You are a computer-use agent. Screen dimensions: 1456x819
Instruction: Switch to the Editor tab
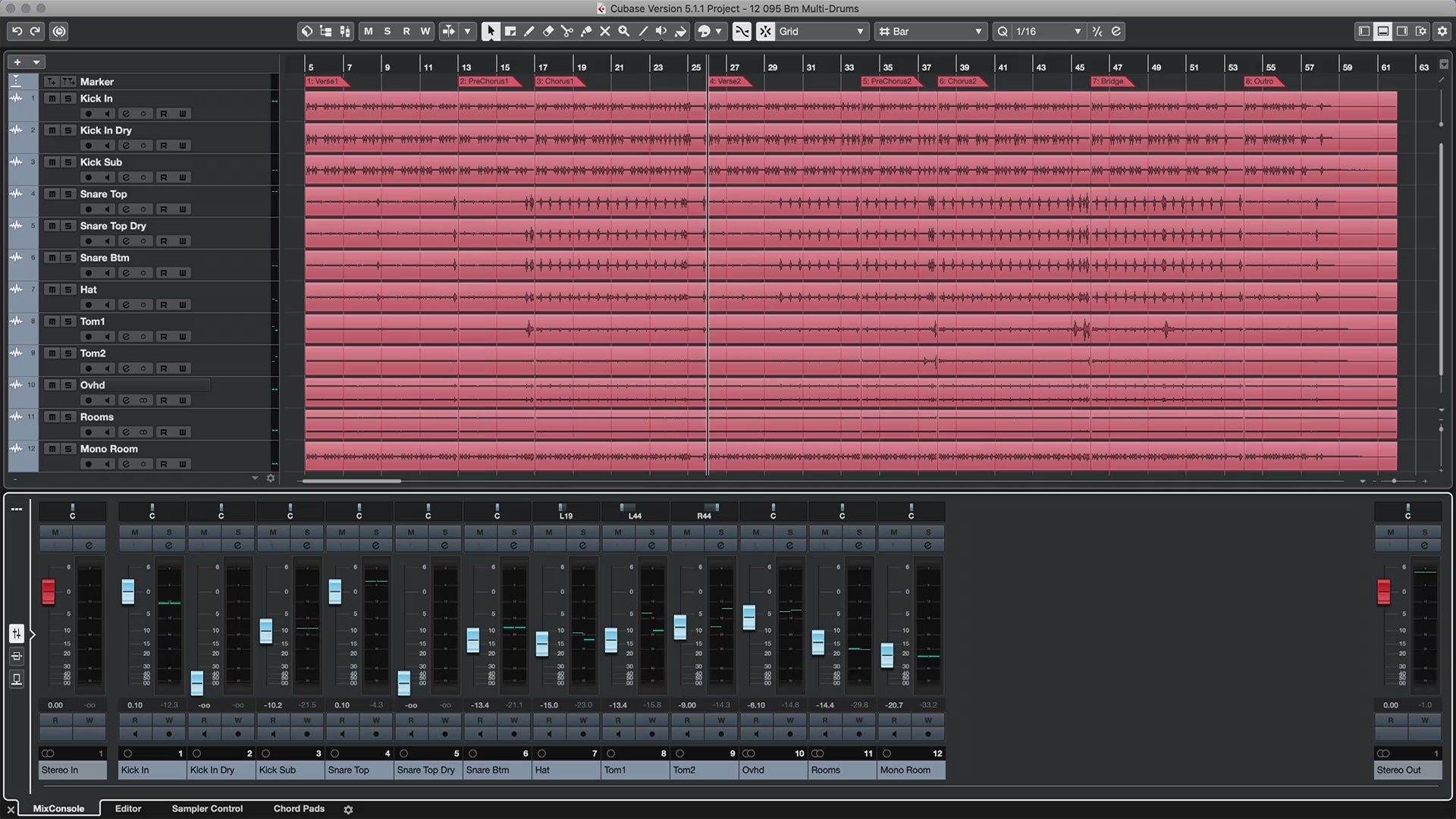[x=128, y=809]
